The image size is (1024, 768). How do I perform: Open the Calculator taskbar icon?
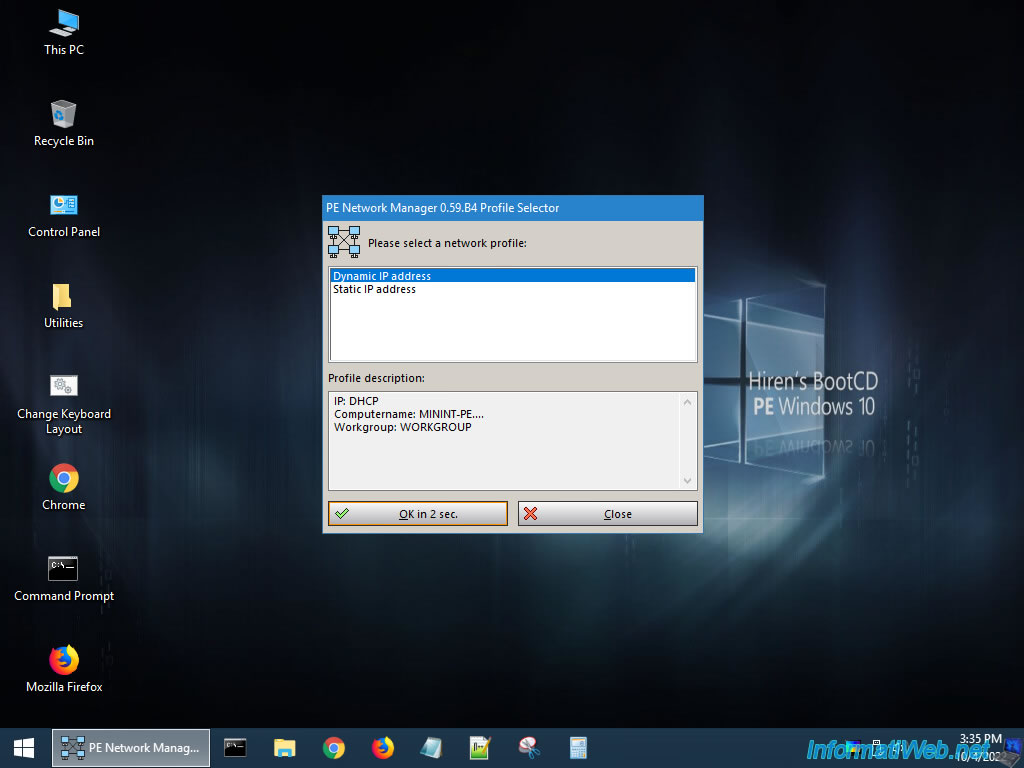578,748
